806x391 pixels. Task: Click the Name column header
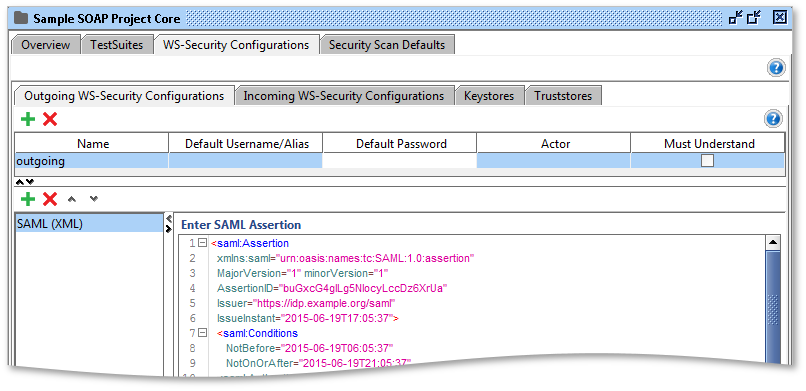[x=93, y=143]
